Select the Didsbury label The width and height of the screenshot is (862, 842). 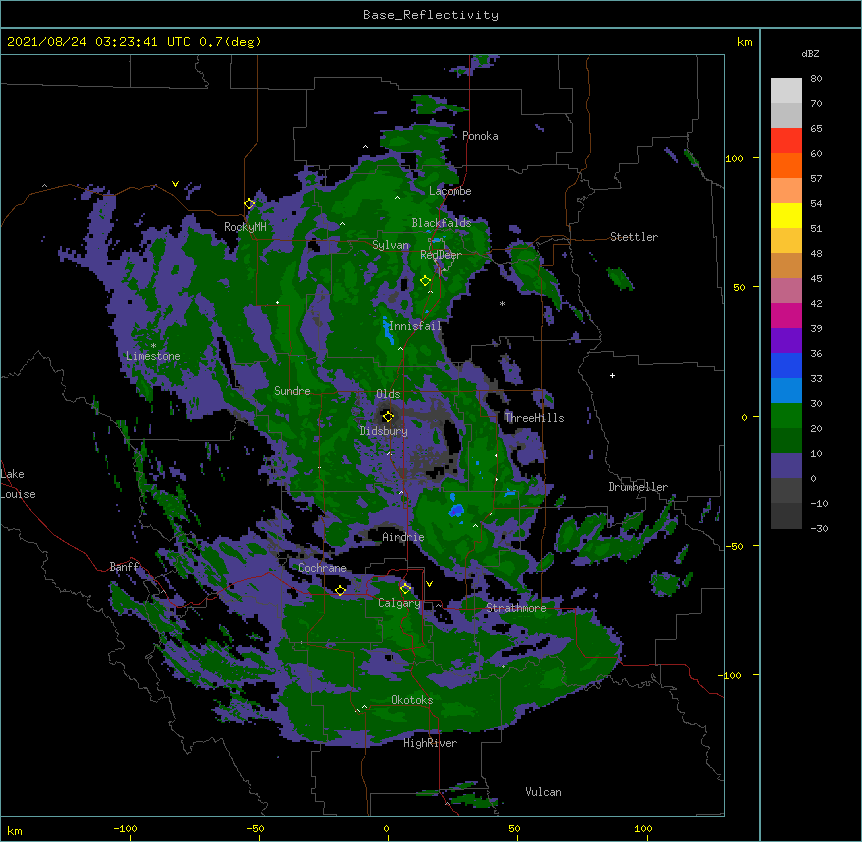pyautogui.click(x=383, y=431)
